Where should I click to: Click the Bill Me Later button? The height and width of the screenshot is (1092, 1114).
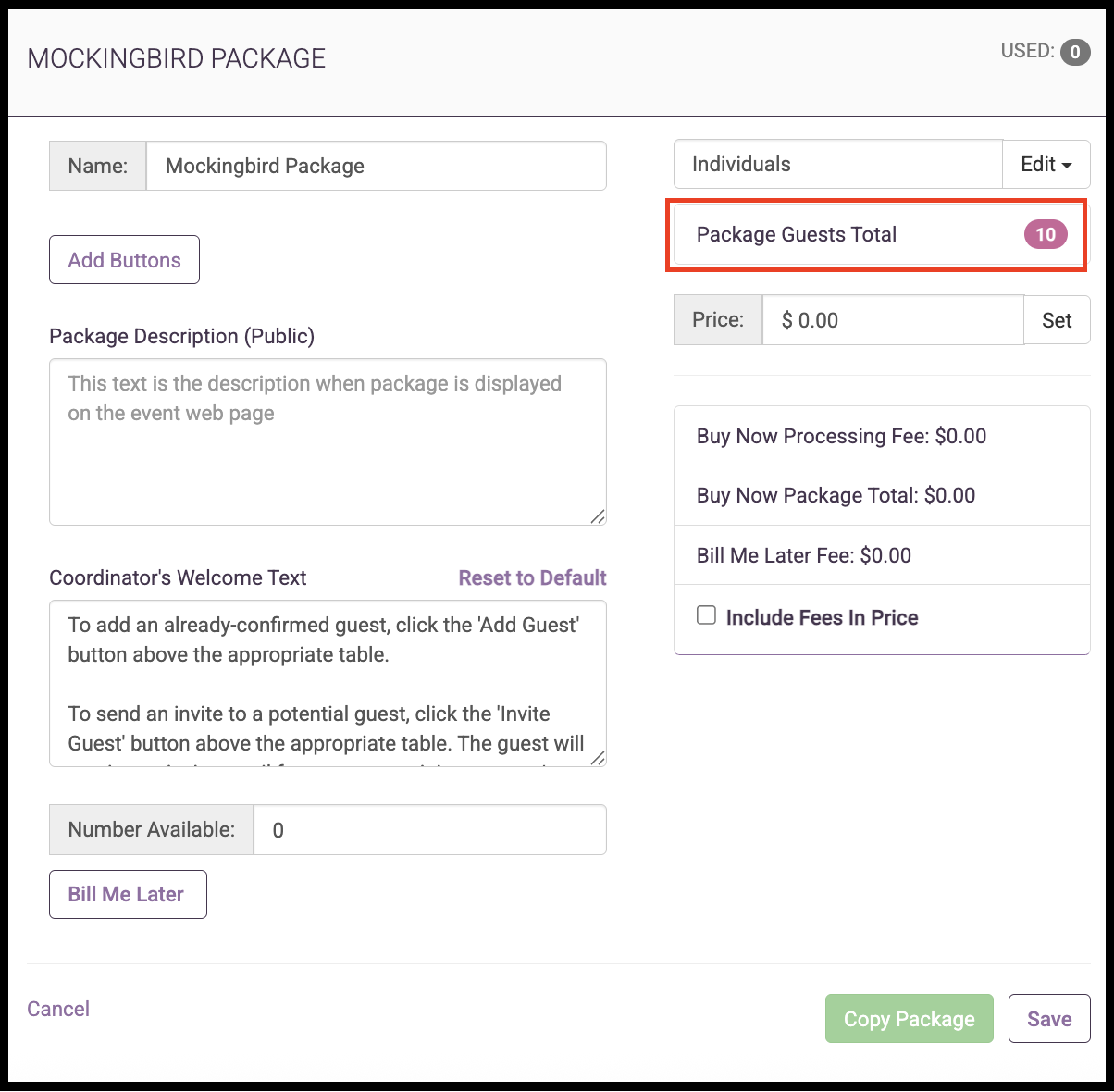tap(128, 894)
